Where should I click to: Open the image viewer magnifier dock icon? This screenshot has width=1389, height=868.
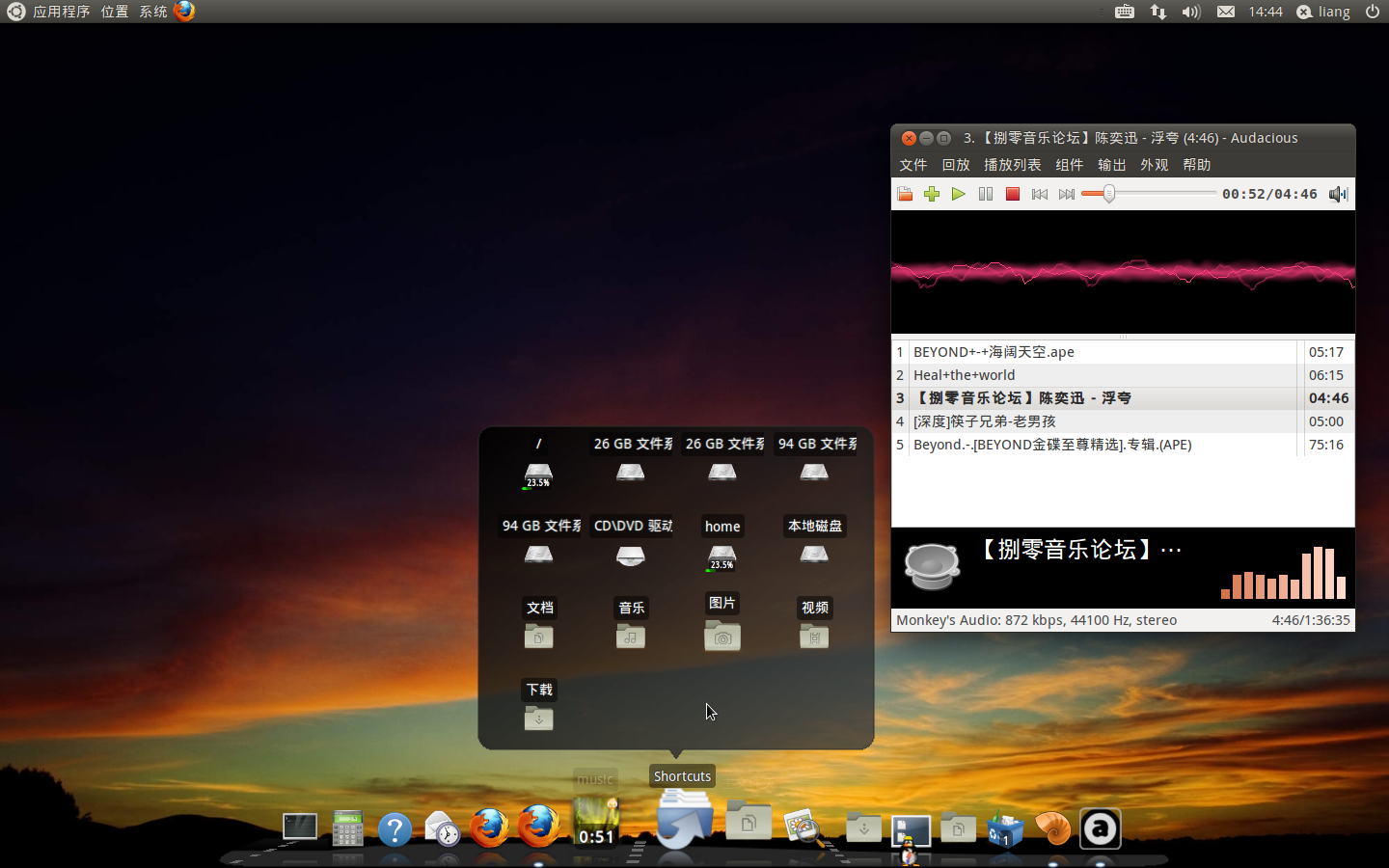803,827
